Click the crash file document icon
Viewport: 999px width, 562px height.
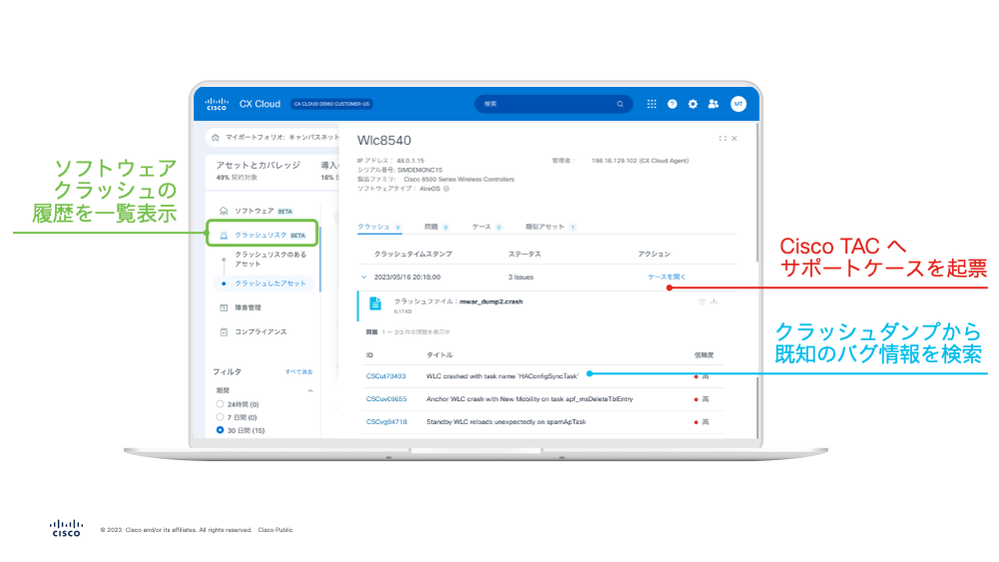pyautogui.click(x=375, y=304)
